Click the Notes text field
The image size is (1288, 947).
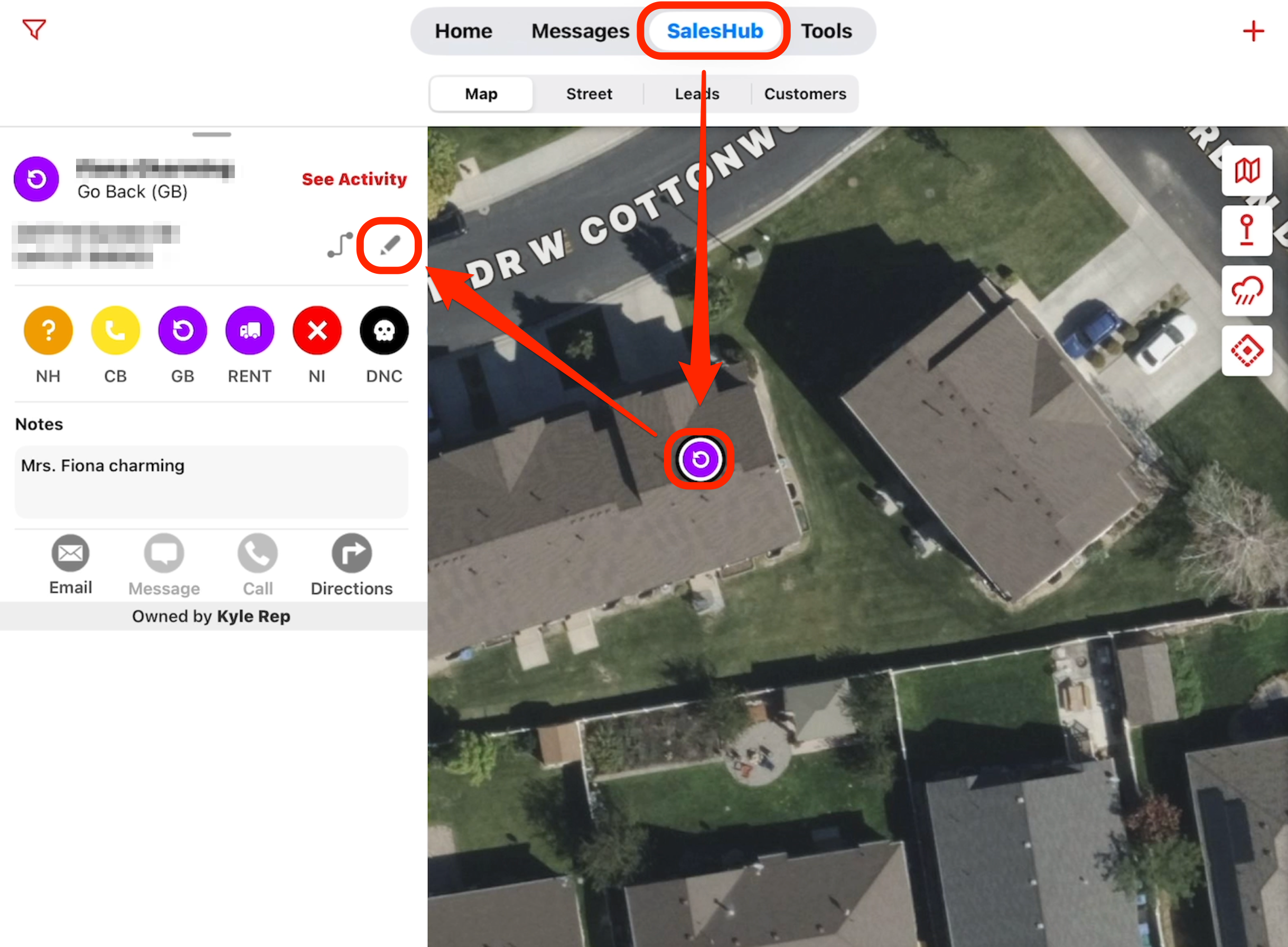coord(211,482)
